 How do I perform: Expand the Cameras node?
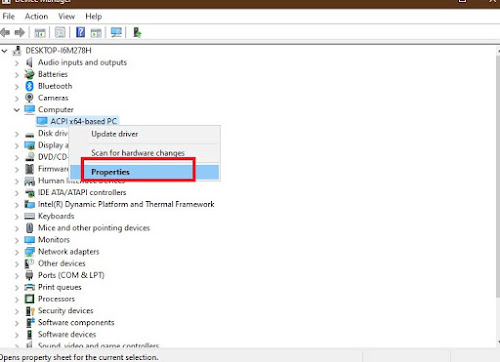click(x=17, y=98)
